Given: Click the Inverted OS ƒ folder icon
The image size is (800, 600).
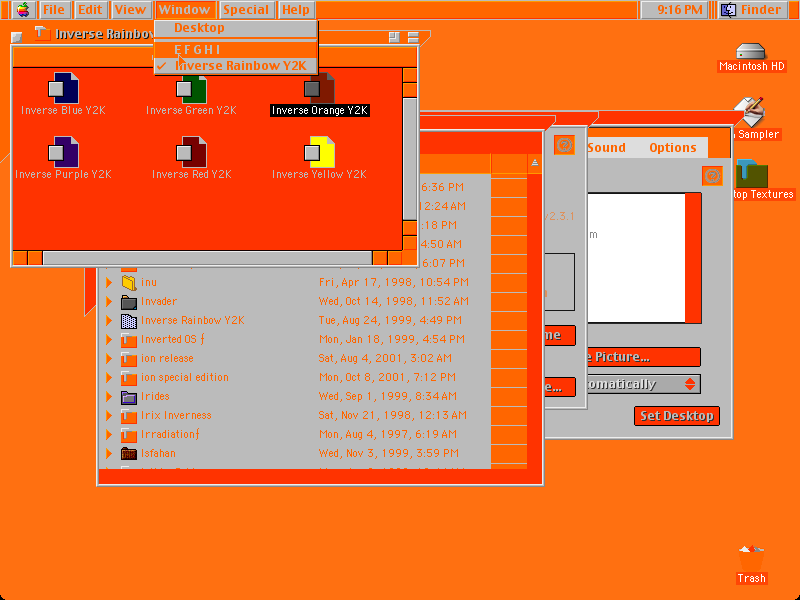Looking at the screenshot, I should coord(129,339).
